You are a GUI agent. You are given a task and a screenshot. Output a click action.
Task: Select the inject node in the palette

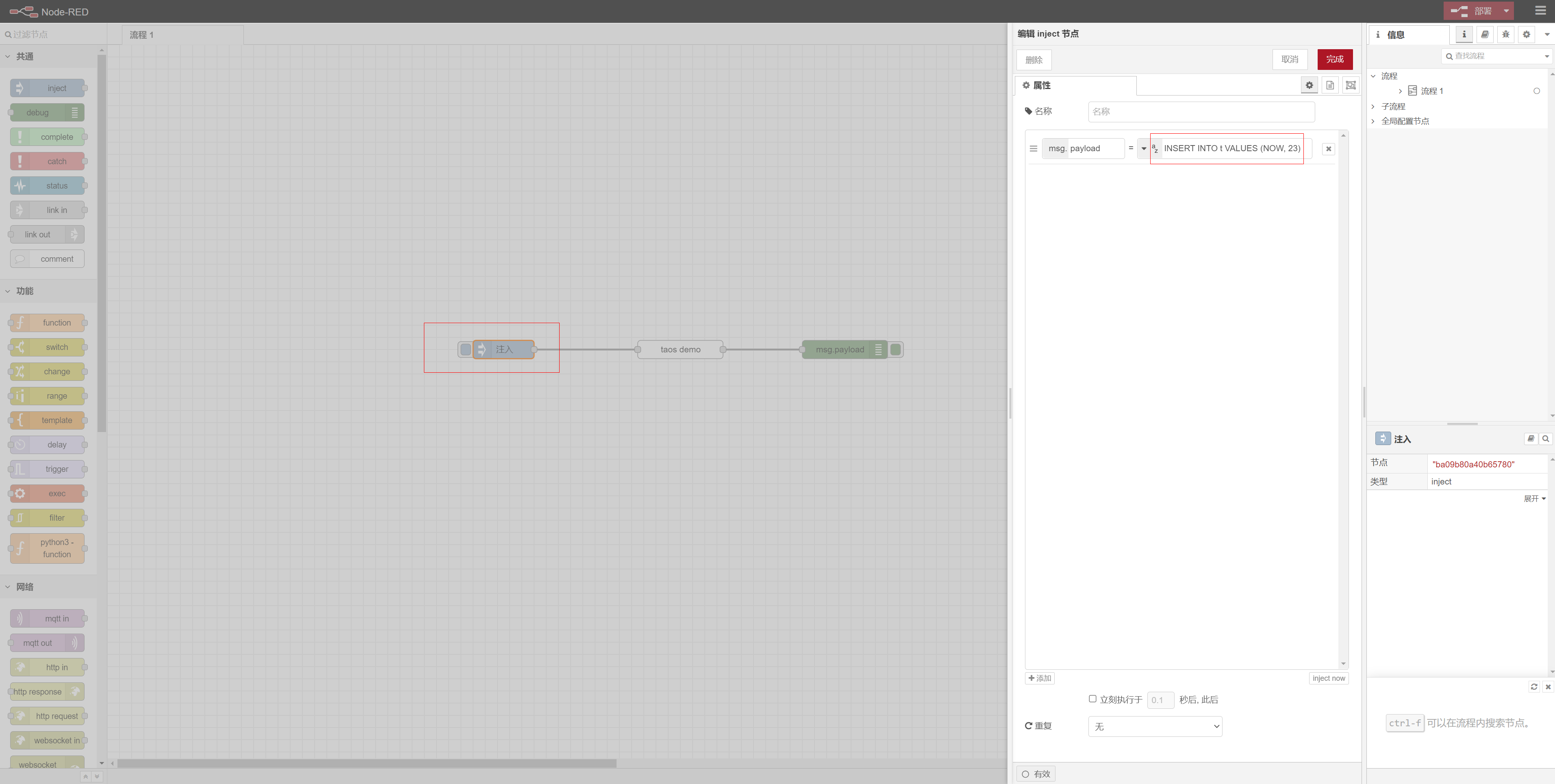click(x=46, y=87)
